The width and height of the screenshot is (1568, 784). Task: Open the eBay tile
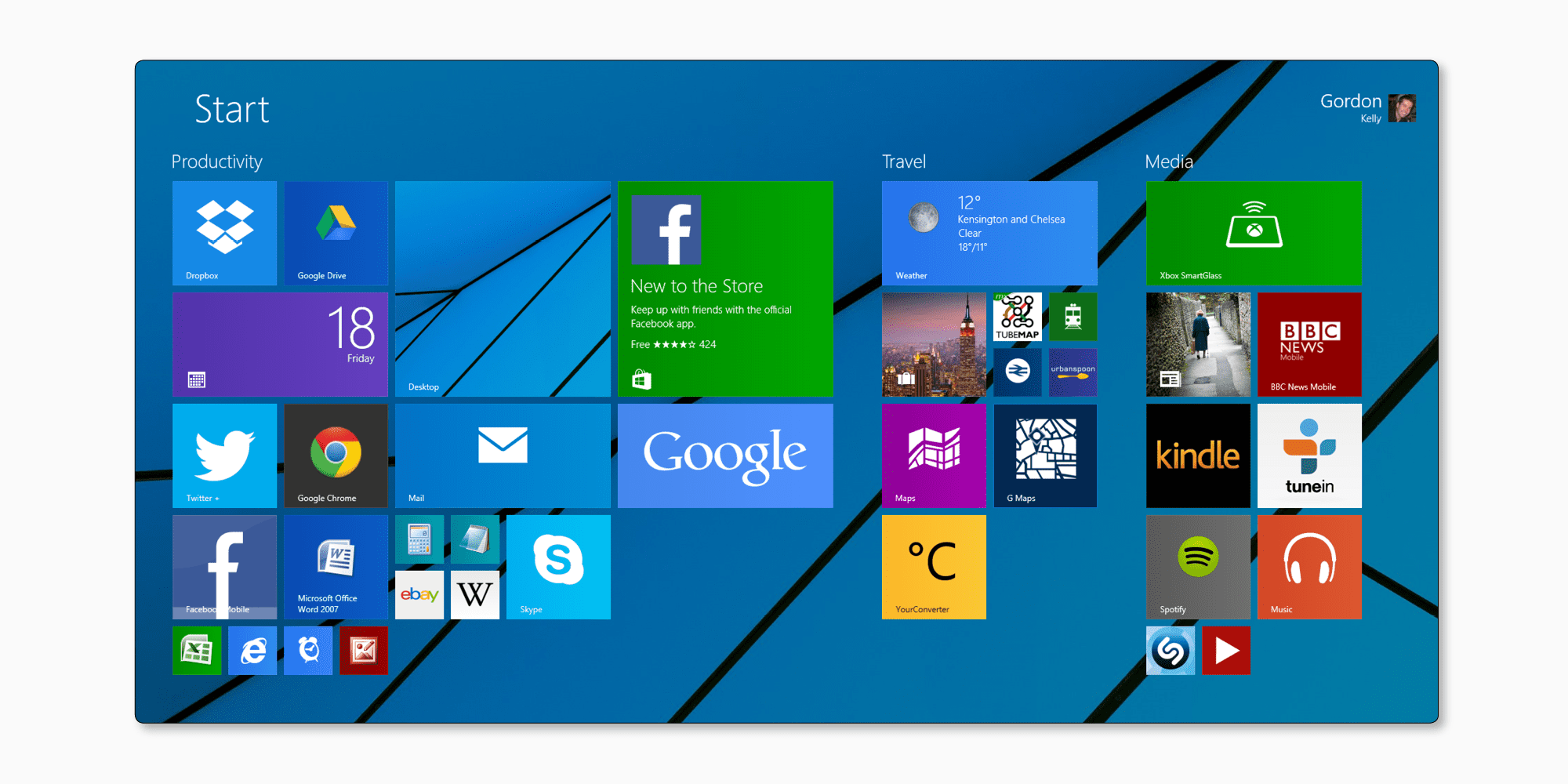point(419,595)
